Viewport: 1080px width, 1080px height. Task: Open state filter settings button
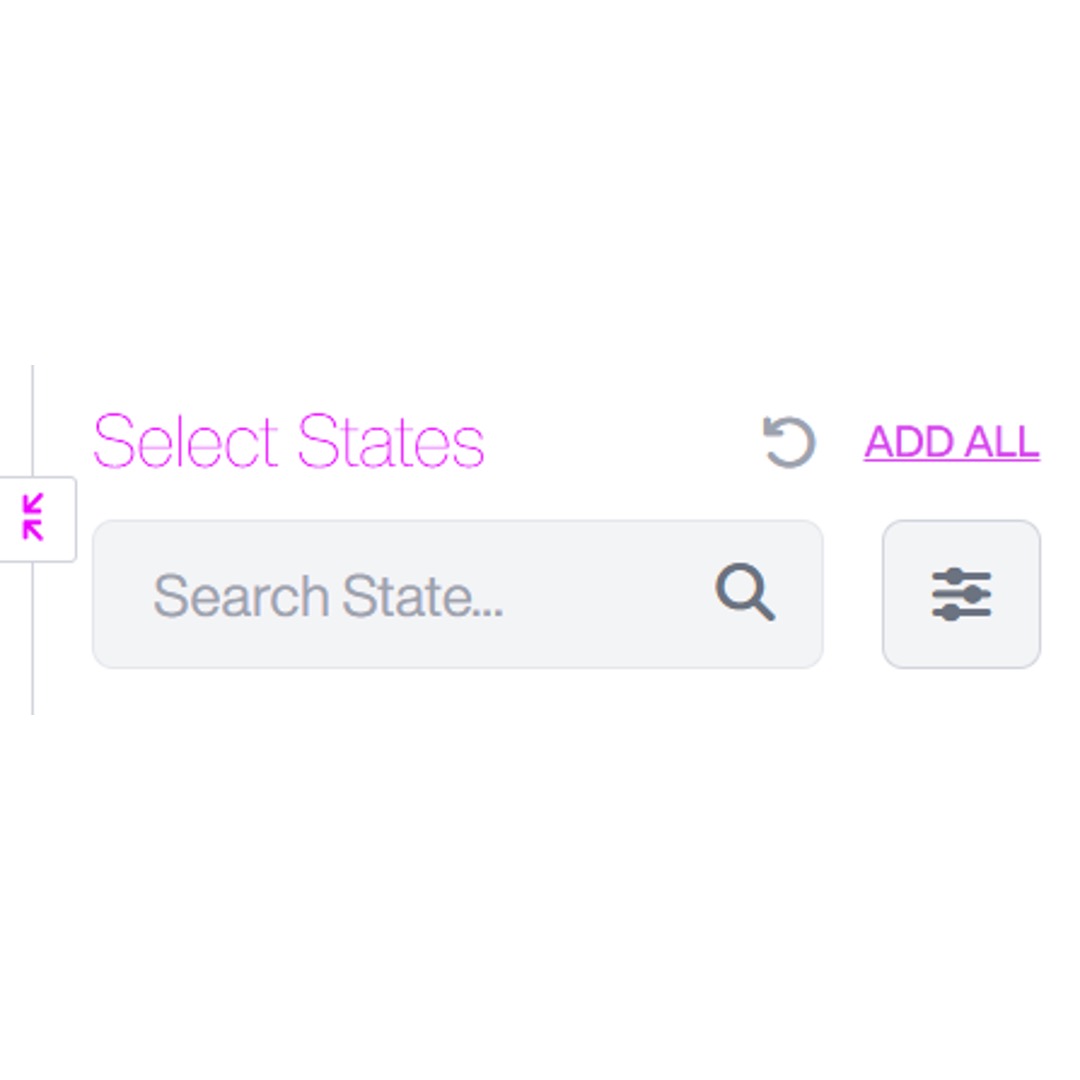[x=961, y=594]
